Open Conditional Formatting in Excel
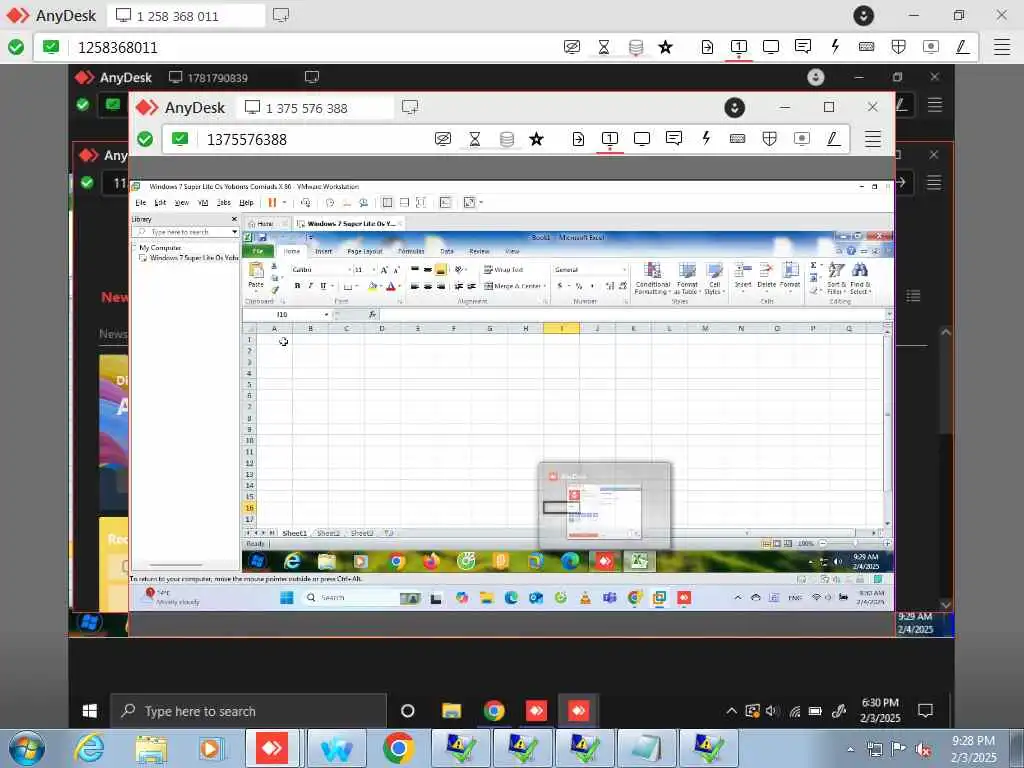The width and height of the screenshot is (1024, 768). (652, 279)
